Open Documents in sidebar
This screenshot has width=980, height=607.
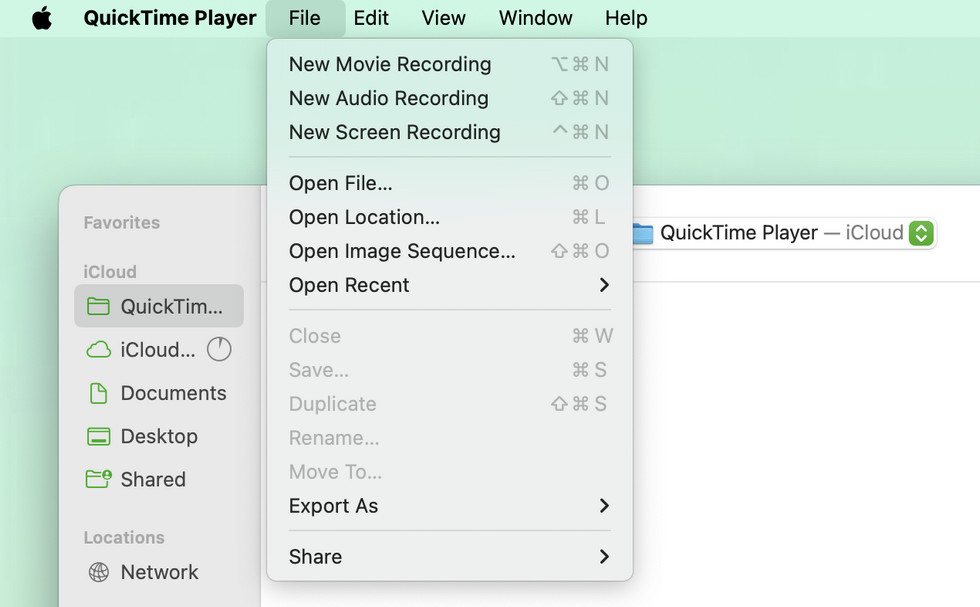[159, 393]
